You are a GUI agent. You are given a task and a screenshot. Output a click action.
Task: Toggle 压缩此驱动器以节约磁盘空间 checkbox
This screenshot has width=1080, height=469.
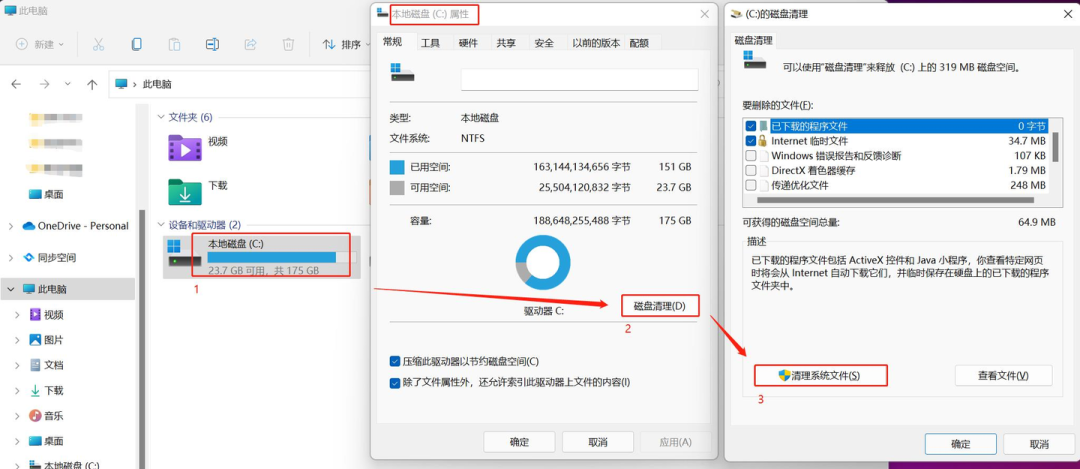click(x=395, y=361)
